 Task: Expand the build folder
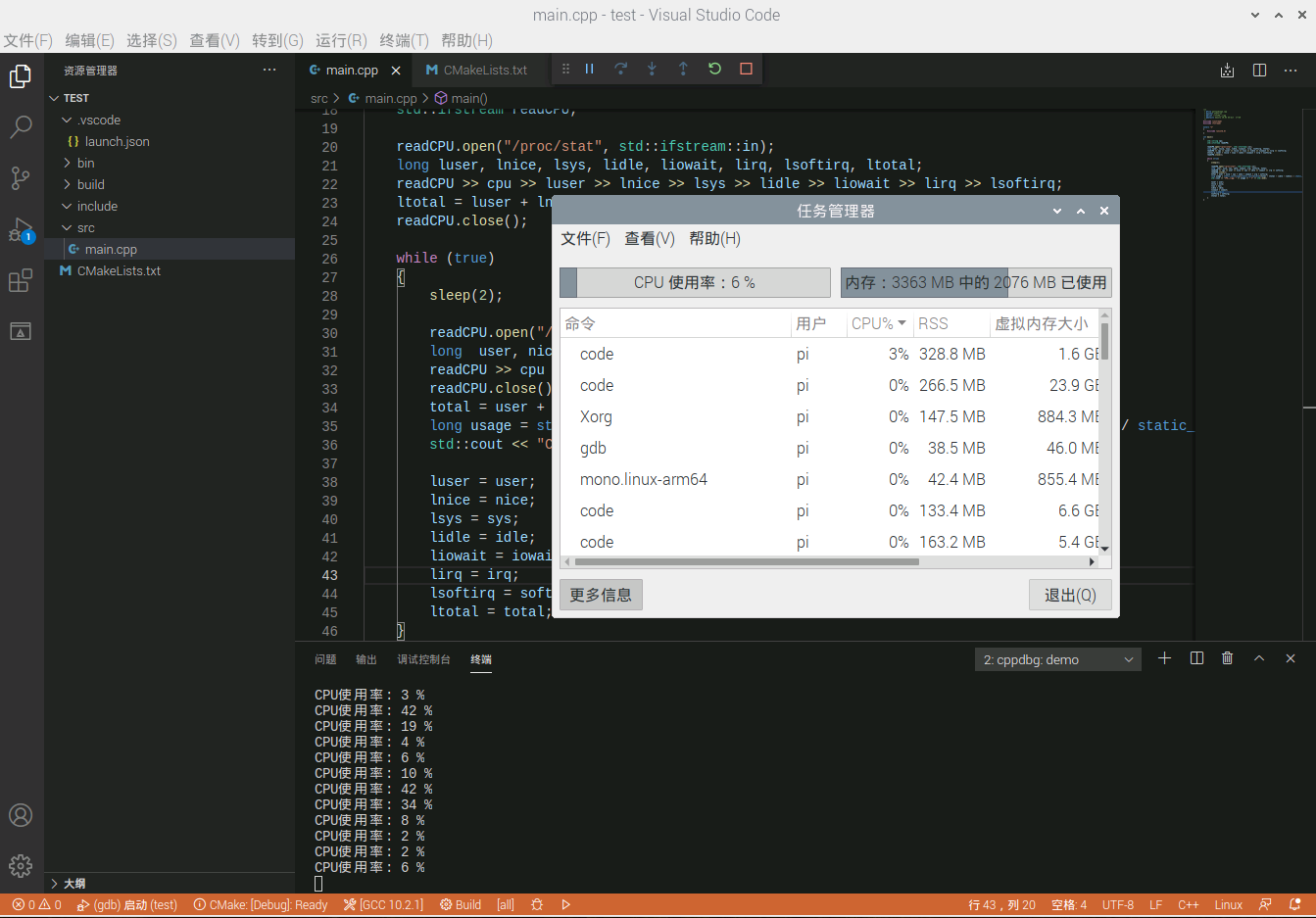click(67, 184)
